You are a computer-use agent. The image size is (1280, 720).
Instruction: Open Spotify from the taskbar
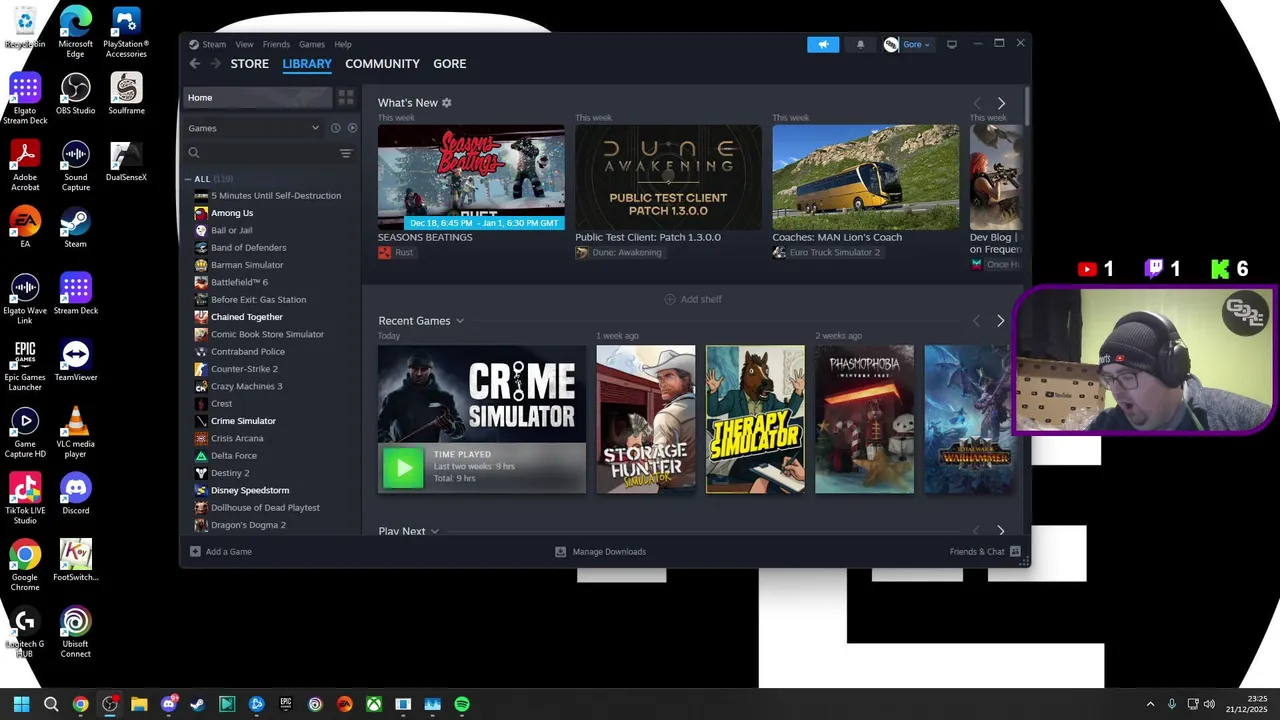[x=462, y=704]
